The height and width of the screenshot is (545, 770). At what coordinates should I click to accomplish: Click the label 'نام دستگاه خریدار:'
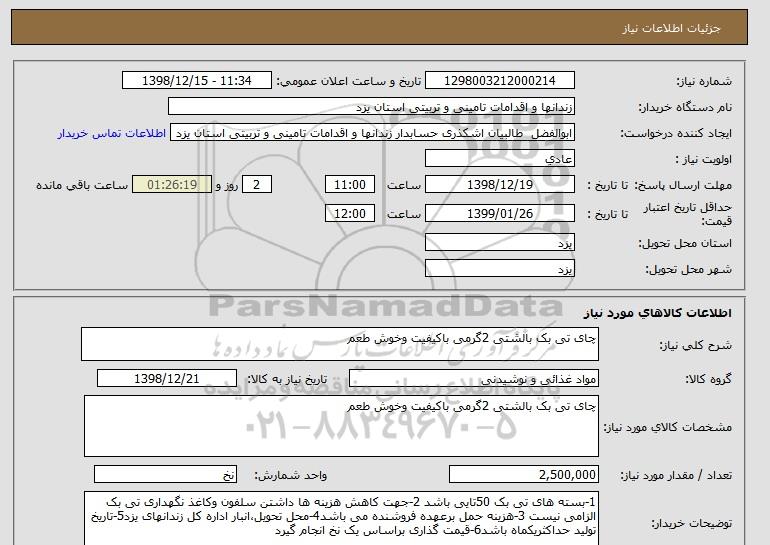click(685, 108)
